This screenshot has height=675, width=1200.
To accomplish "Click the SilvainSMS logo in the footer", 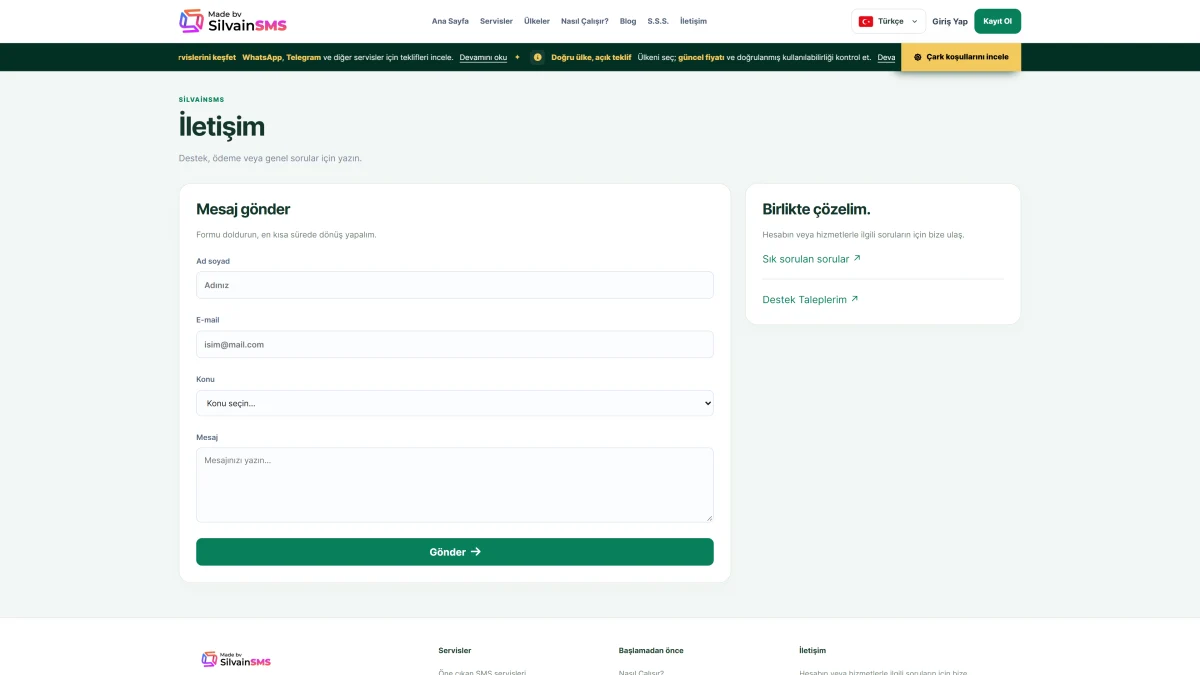I will click(x=236, y=659).
